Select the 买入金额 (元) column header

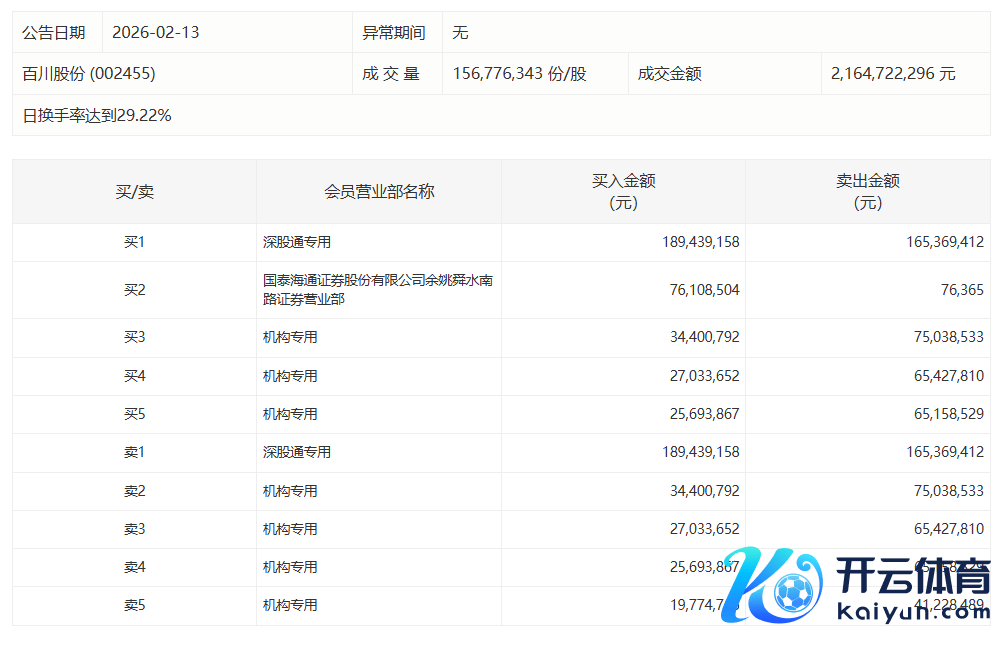[623, 192]
